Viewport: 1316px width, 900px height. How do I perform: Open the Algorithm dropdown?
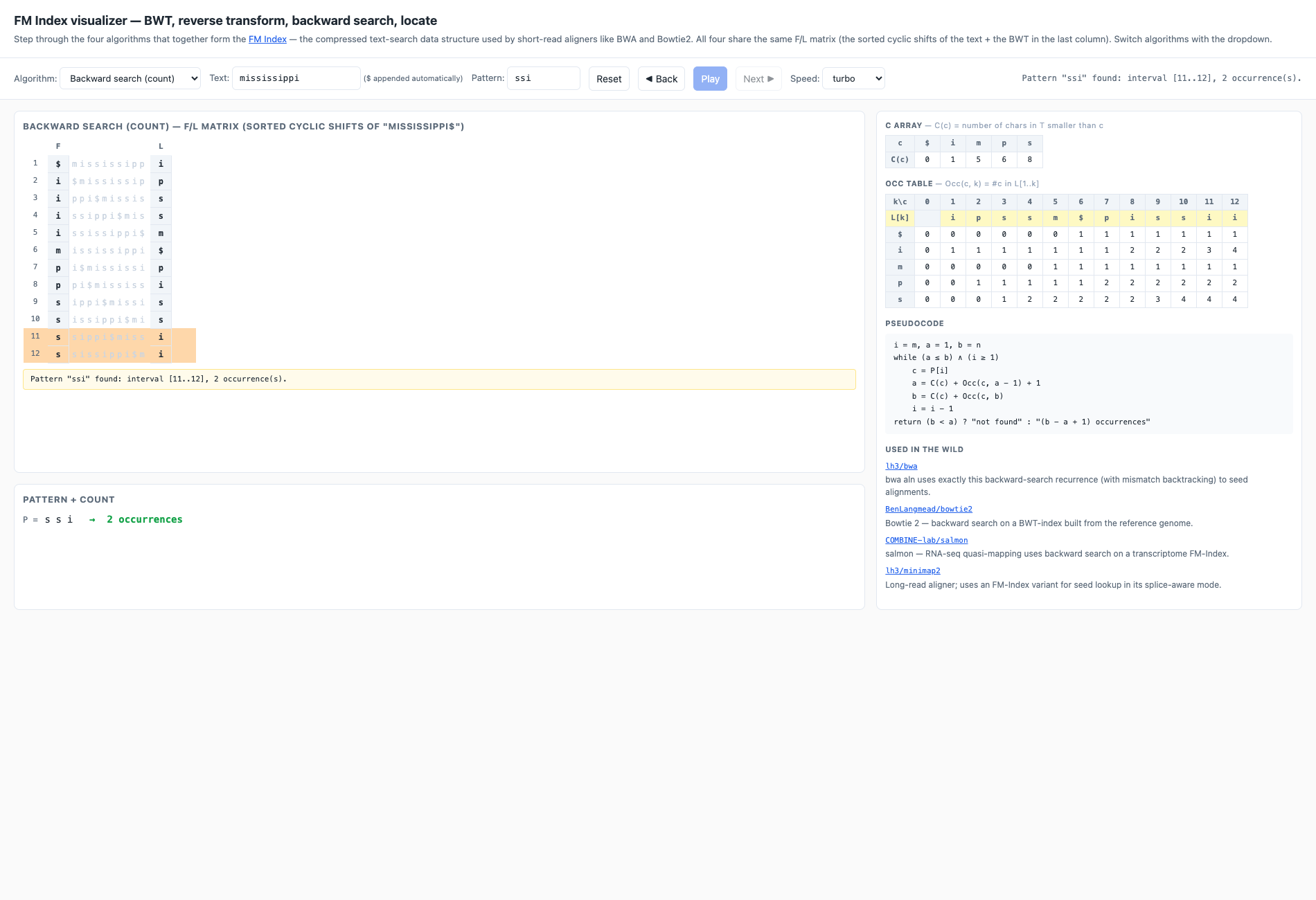pos(130,78)
